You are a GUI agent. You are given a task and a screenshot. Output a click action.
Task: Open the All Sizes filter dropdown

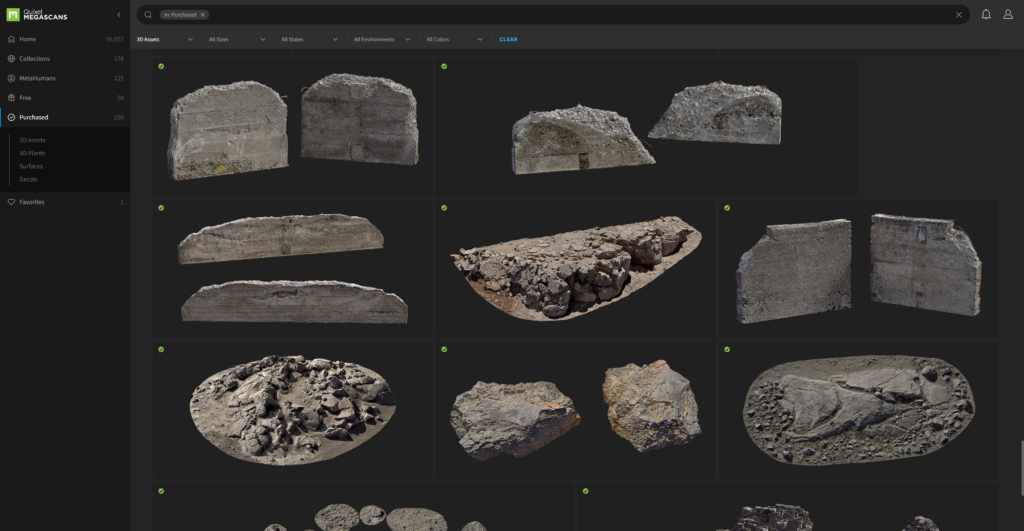(x=237, y=39)
